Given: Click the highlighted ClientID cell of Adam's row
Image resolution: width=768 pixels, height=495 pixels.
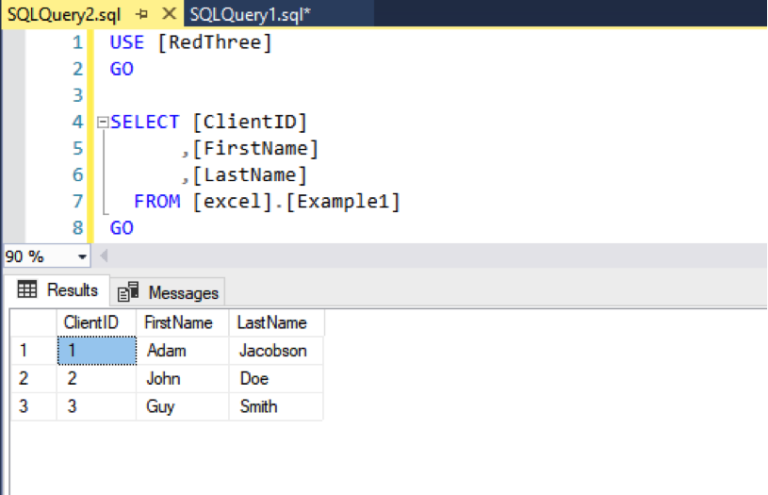Looking at the screenshot, I should (x=97, y=351).
